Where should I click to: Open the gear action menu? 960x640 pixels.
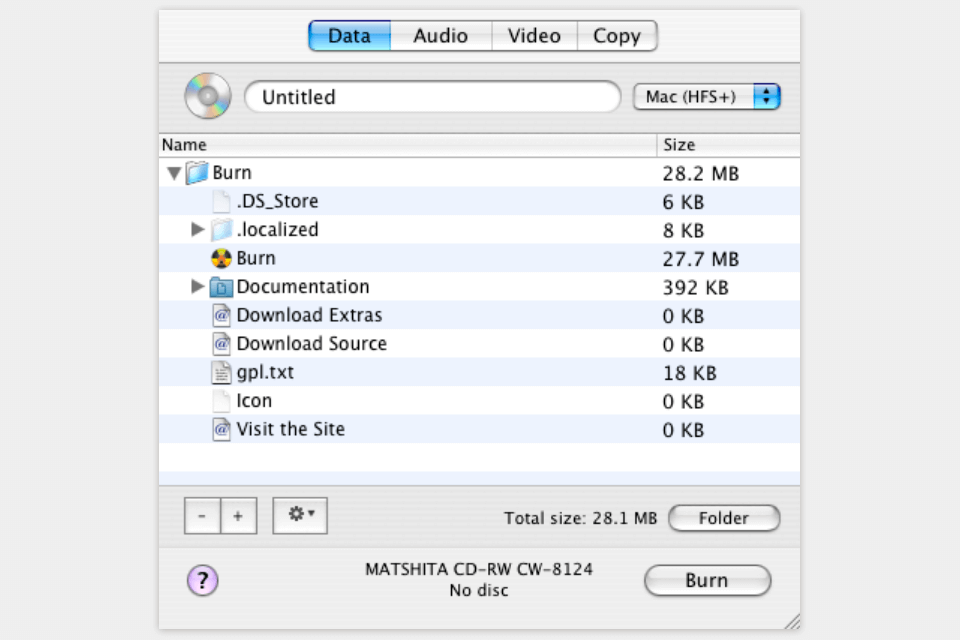[x=300, y=515]
